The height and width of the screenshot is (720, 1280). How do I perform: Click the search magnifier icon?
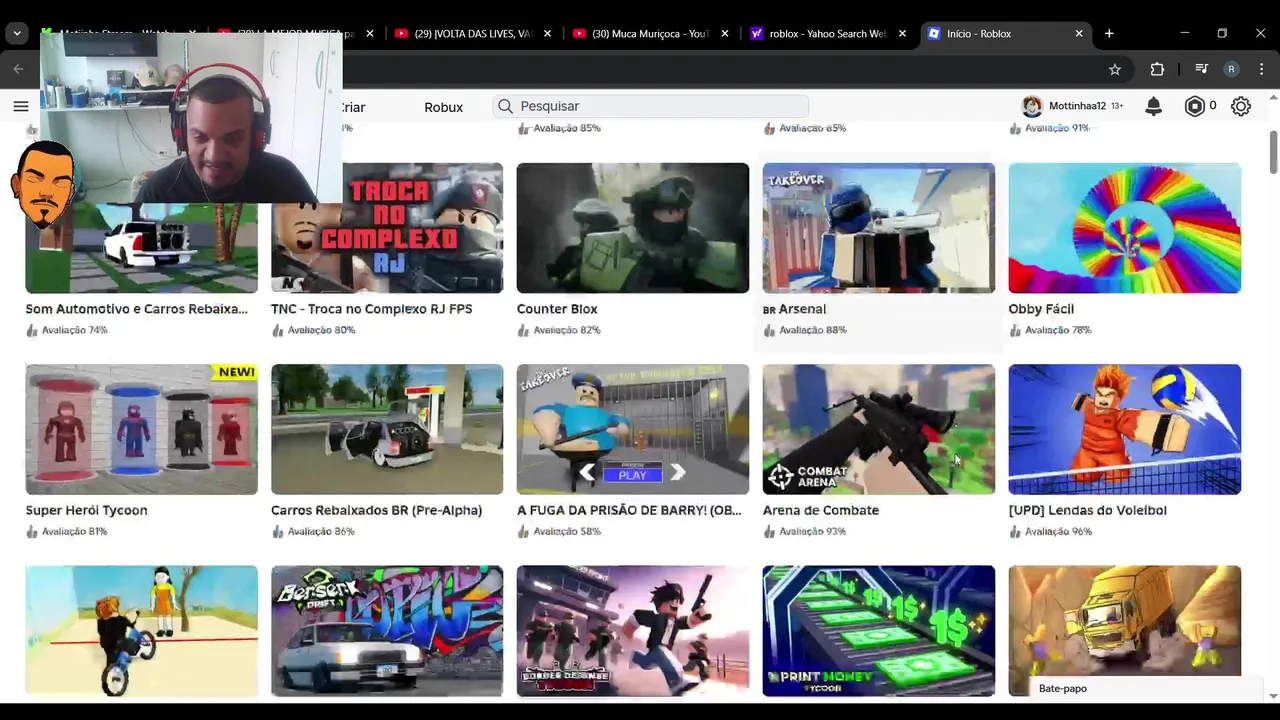[506, 106]
